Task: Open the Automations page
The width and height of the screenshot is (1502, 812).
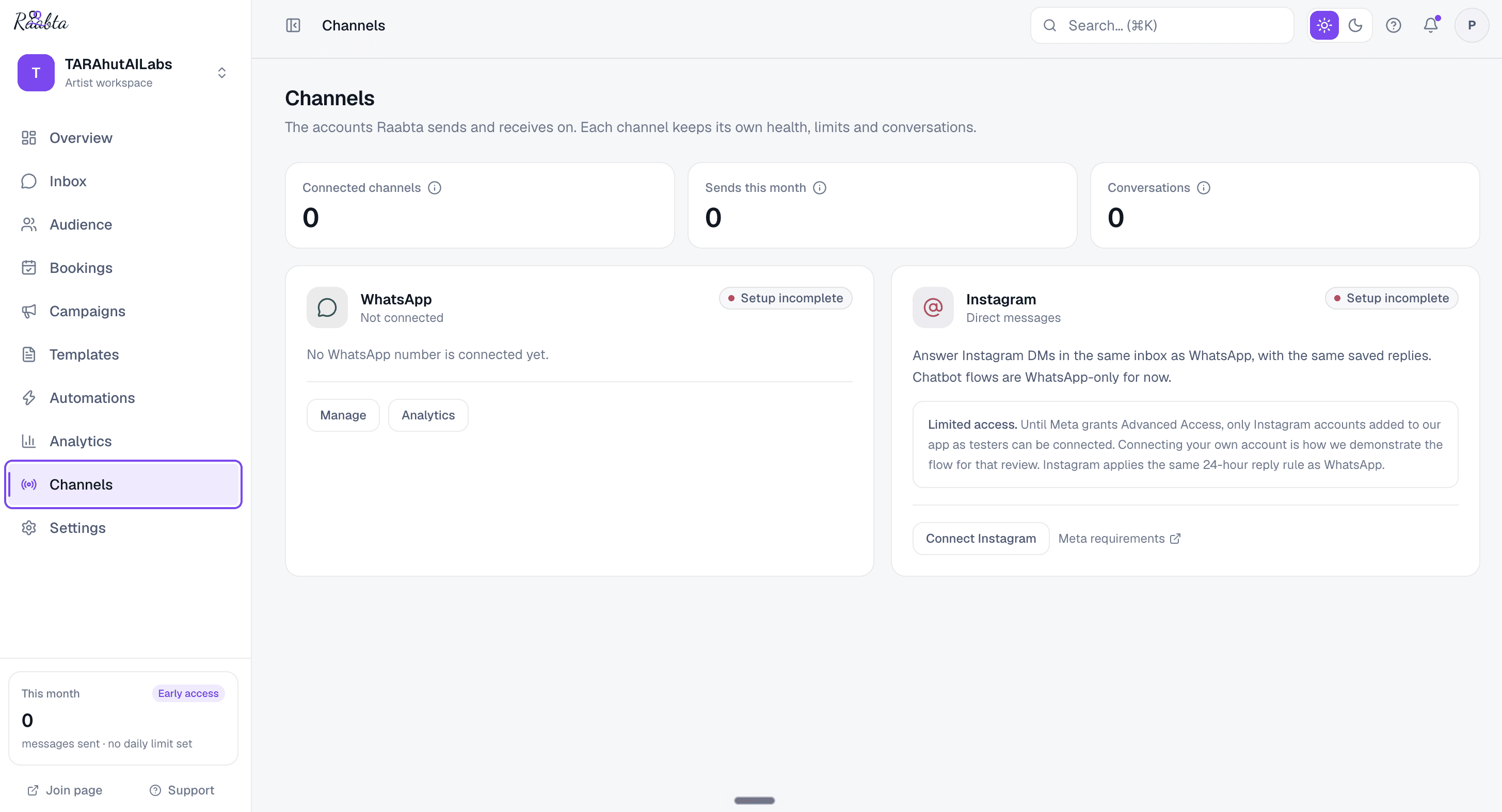Action: pyautogui.click(x=123, y=398)
